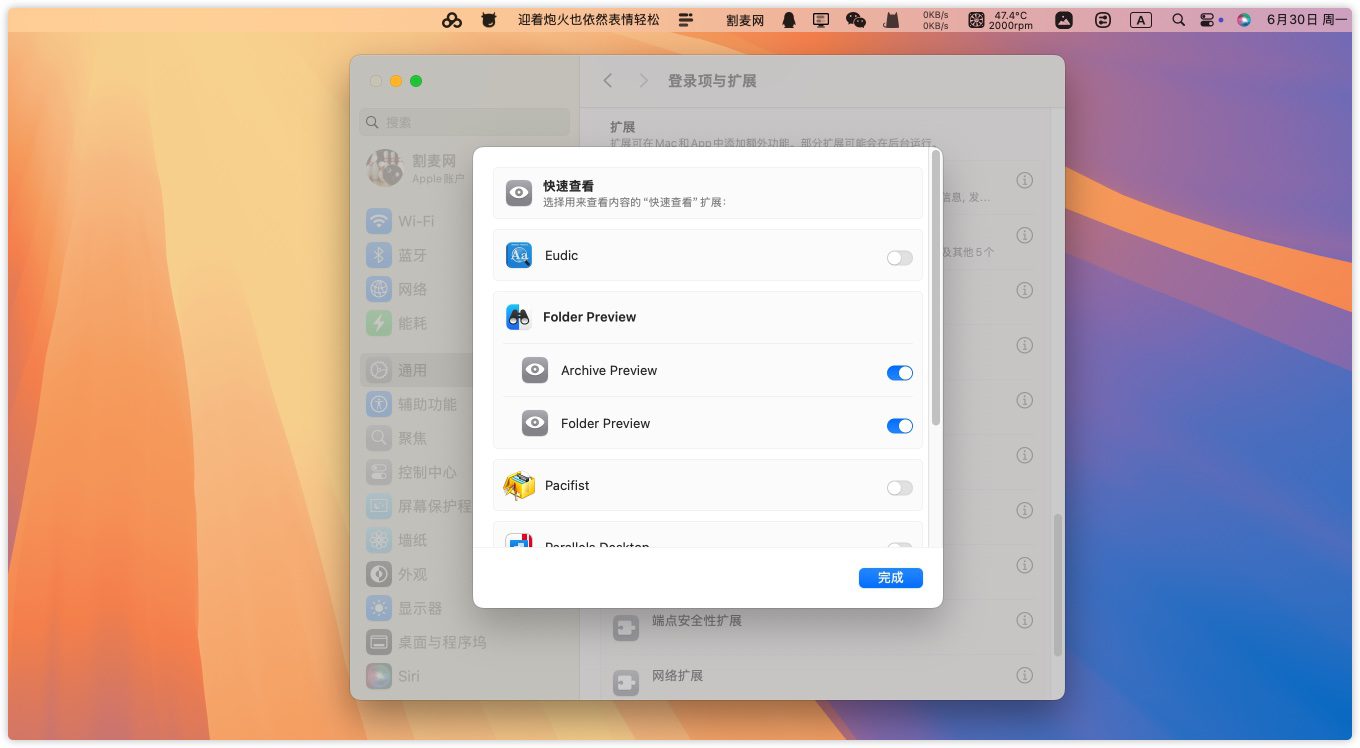Click the forward chevron navigation arrow
Screen dimensions: 1360x748
(x=643, y=81)
